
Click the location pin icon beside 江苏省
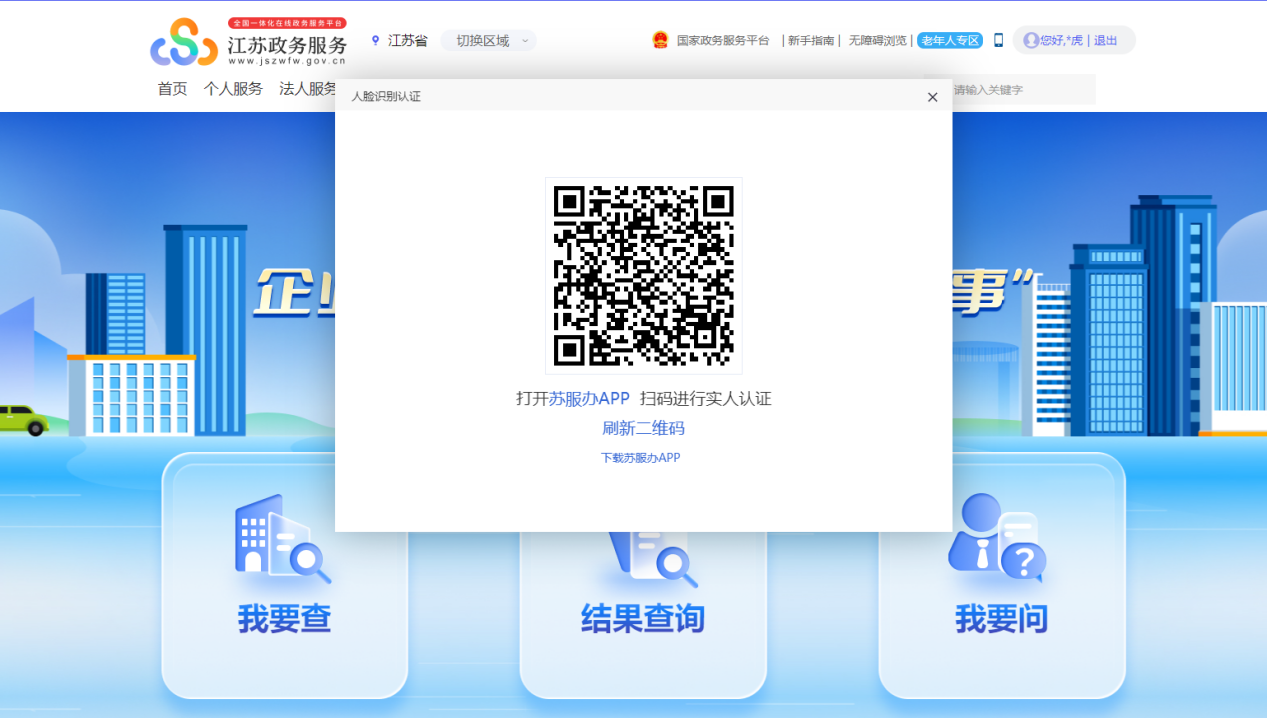(x=376, y=41)
